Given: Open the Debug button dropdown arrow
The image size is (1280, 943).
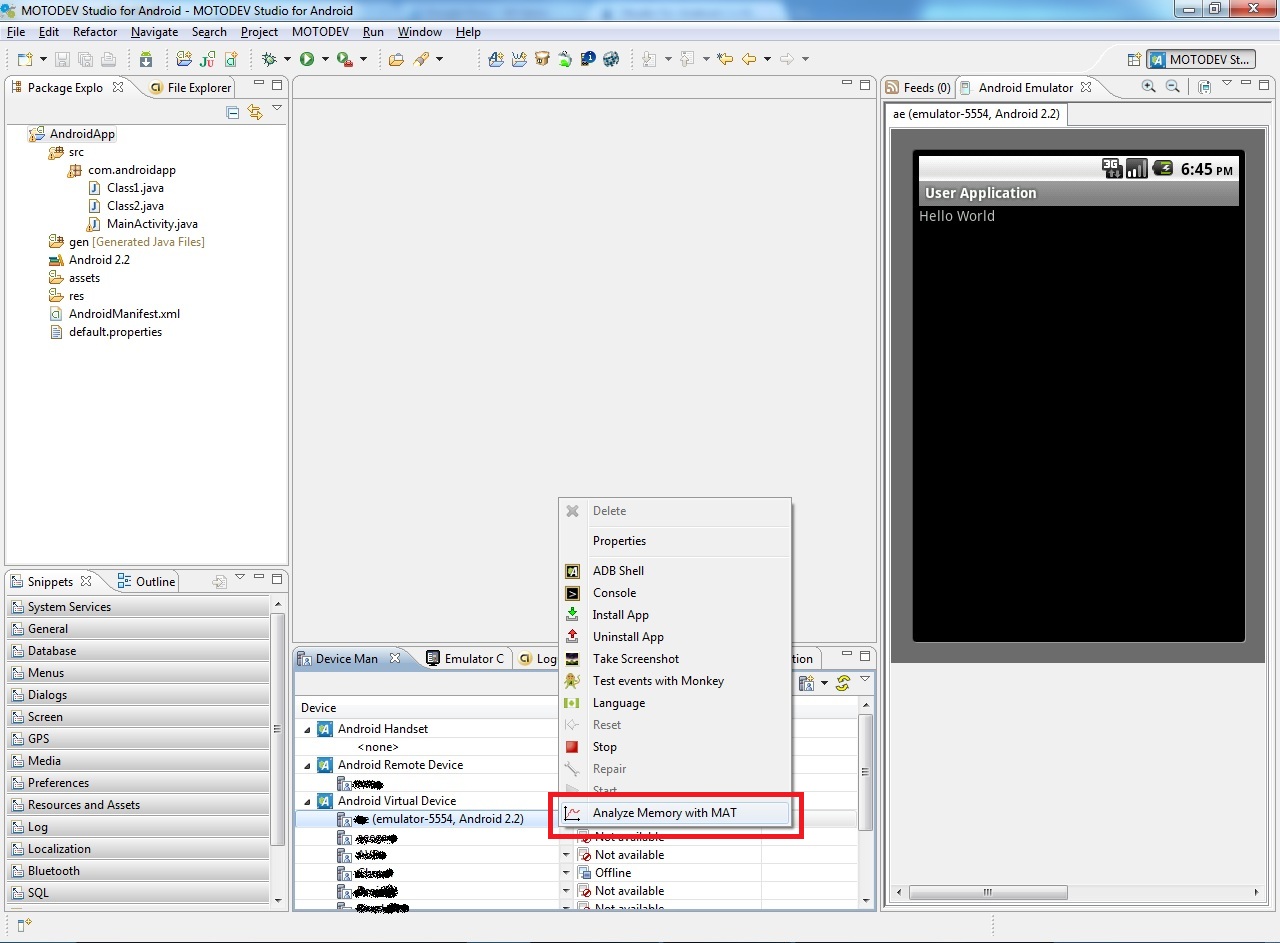Looking at the screenshot, I should pyautogui.click(x=287, y=60).
